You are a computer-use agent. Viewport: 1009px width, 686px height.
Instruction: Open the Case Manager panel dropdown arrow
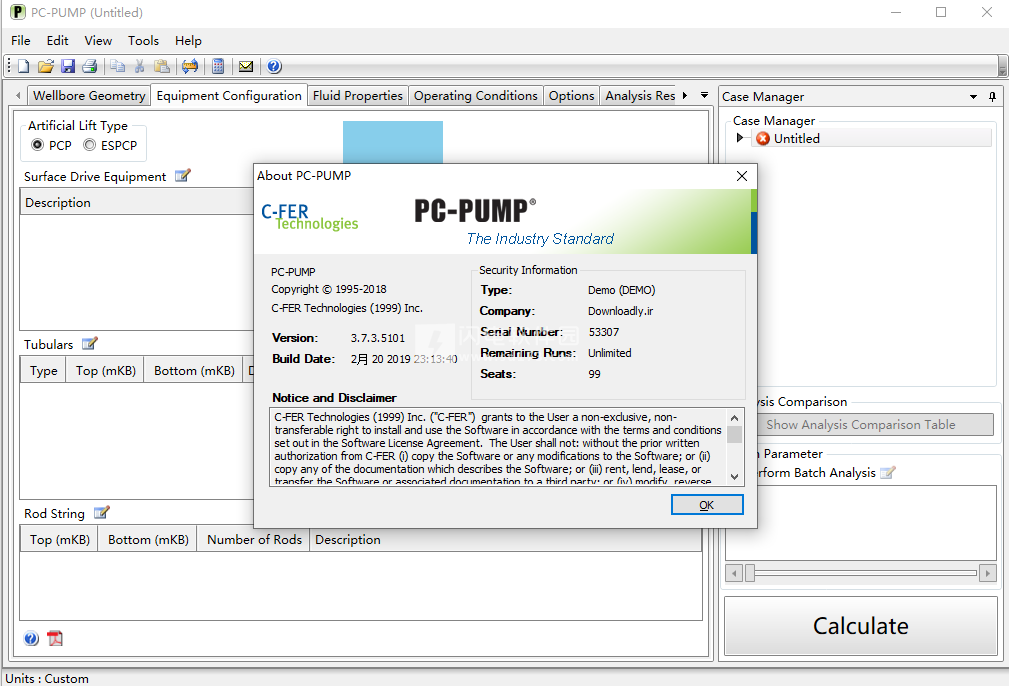(x=974, y=97)
